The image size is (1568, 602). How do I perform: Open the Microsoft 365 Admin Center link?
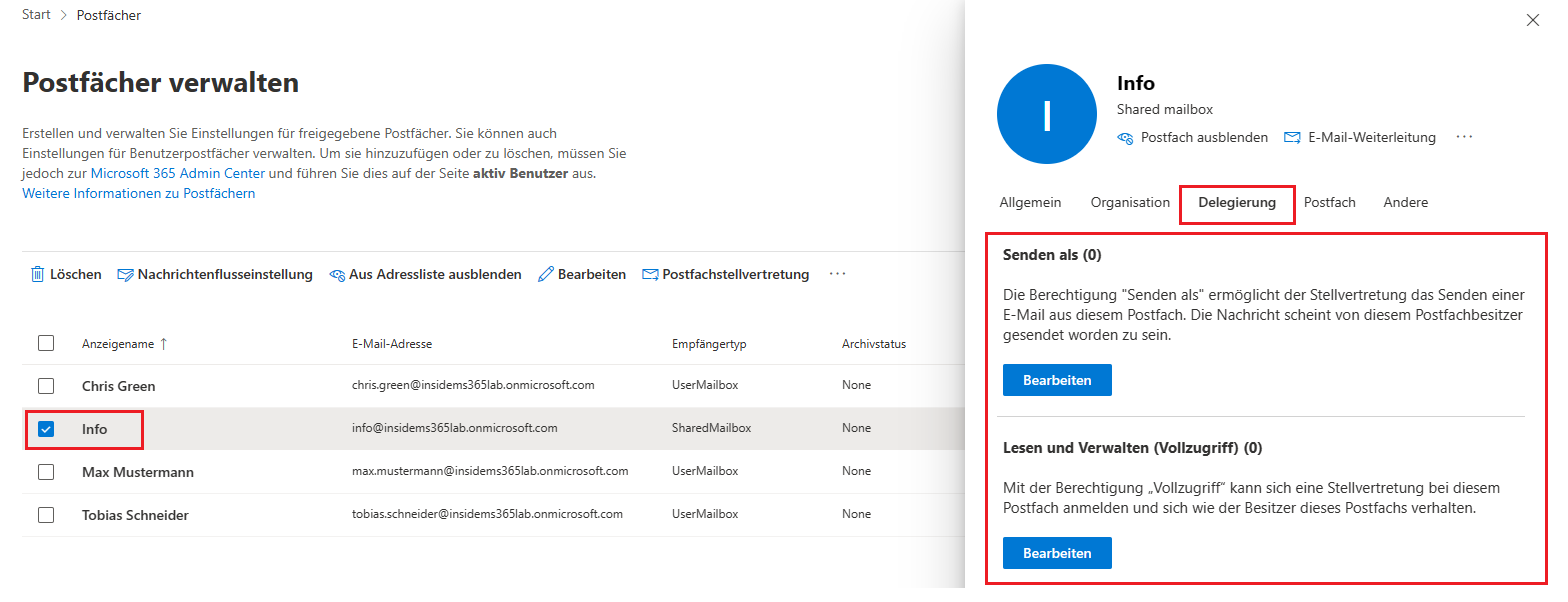pos(178,173)
